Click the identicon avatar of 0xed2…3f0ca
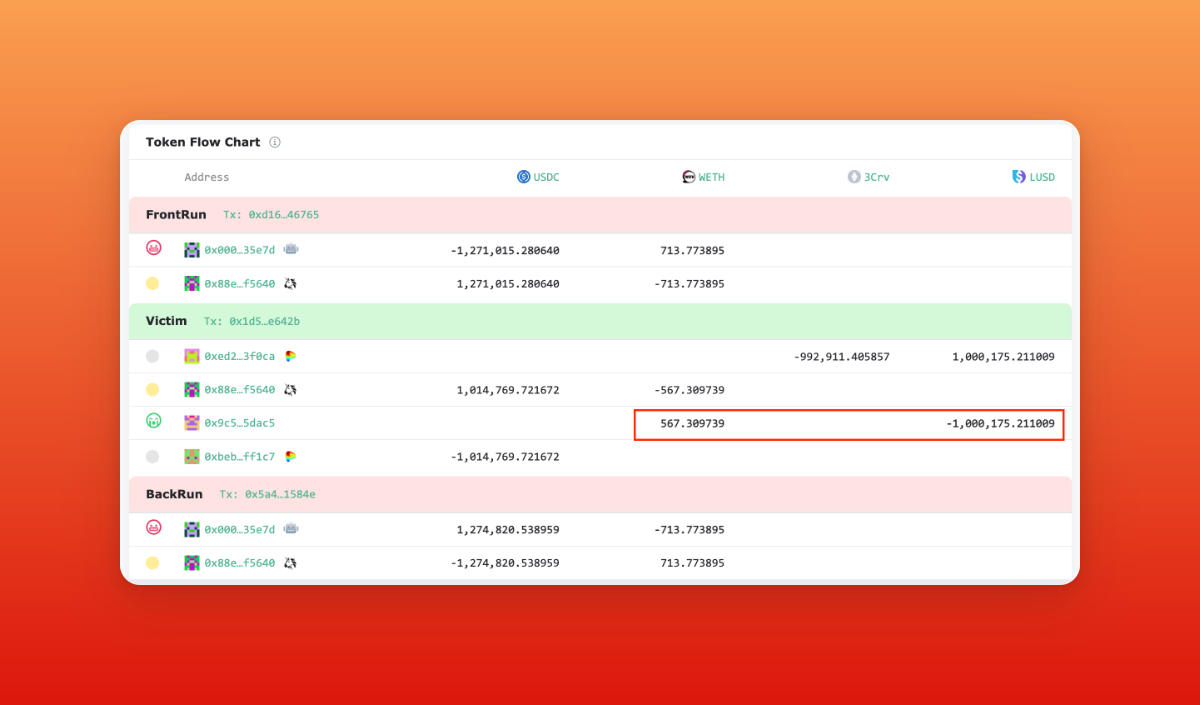The width and height of the screenshot is (1200, 705). pos(192,356)
